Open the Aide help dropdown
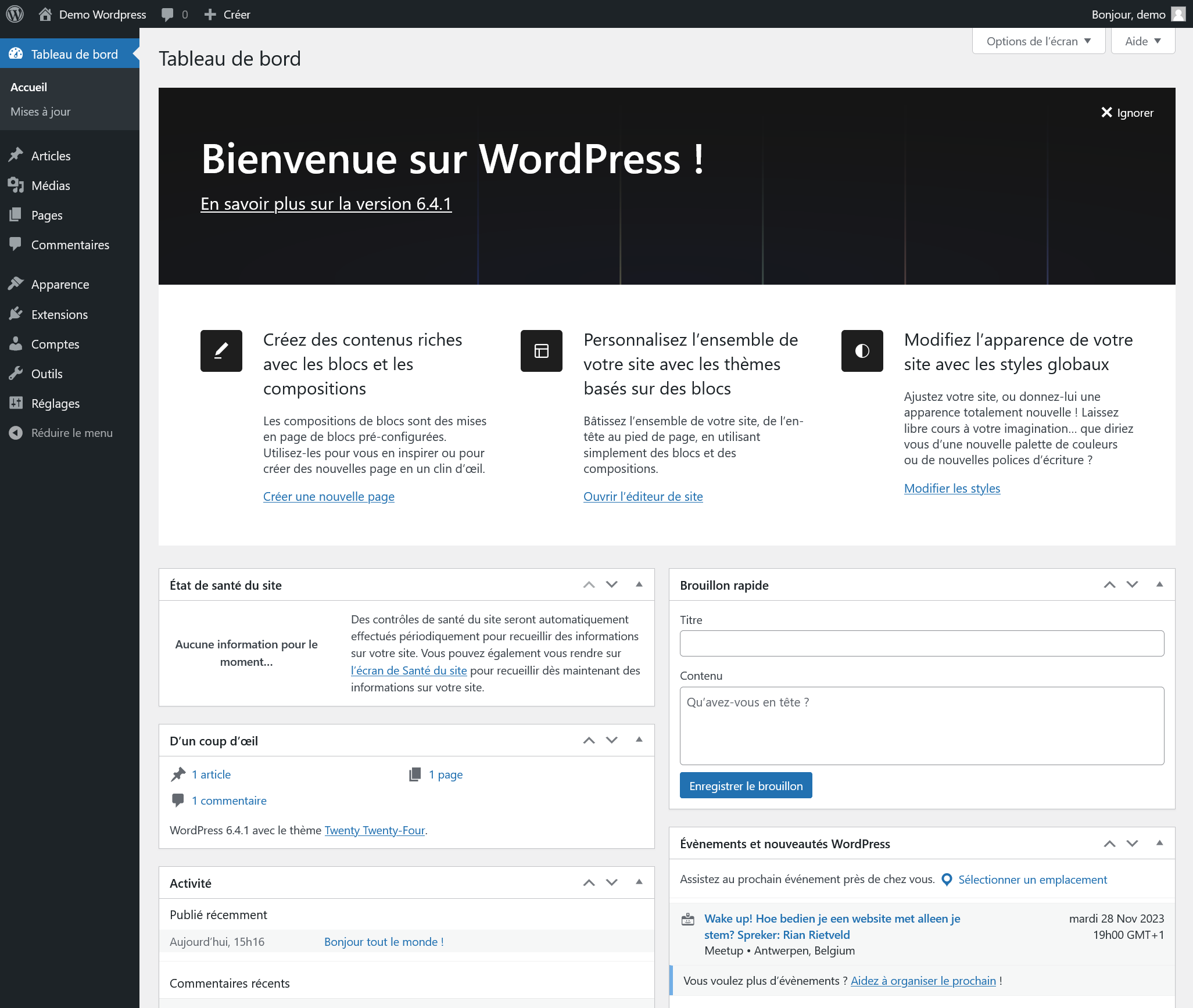Screen dimensions: 1193x1008 pos(1143,41)
